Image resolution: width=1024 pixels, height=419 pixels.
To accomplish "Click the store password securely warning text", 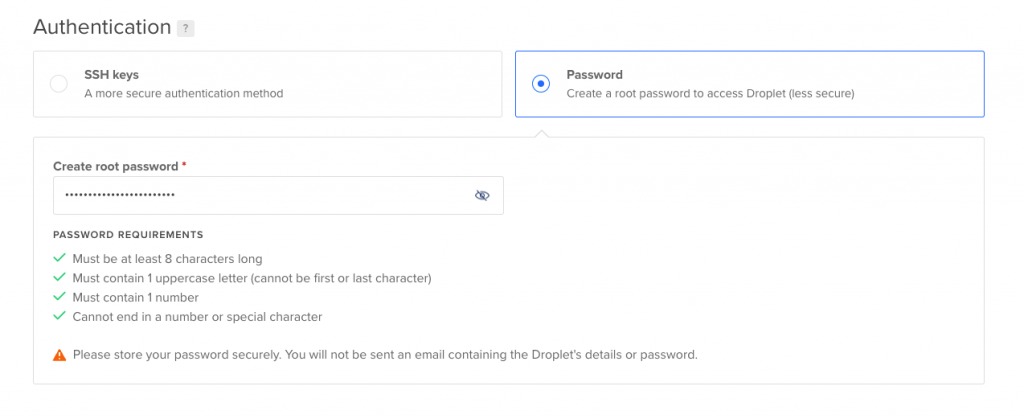I will click(385, 356).
